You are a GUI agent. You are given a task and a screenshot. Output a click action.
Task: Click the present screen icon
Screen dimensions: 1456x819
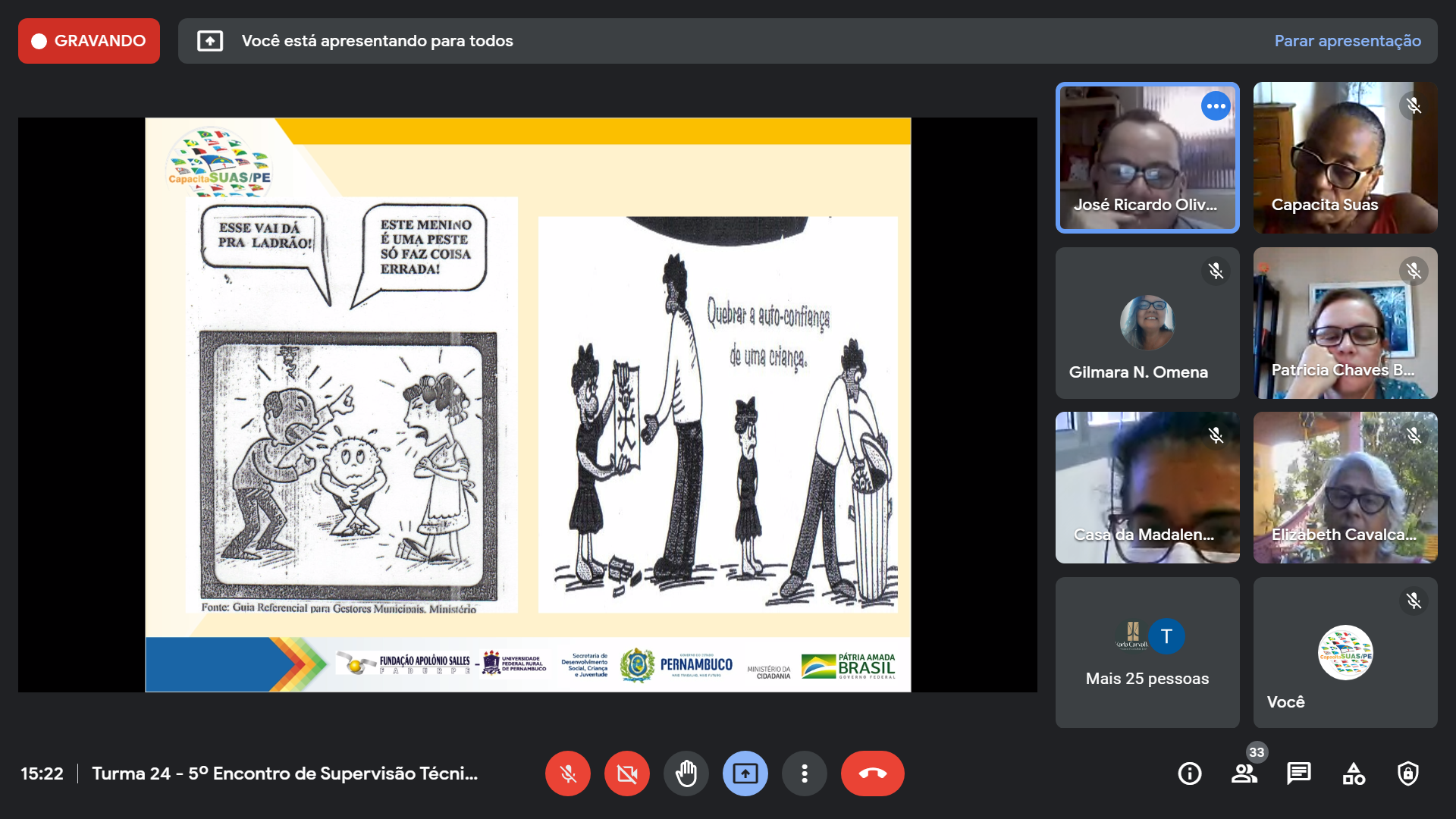[745, 773]
